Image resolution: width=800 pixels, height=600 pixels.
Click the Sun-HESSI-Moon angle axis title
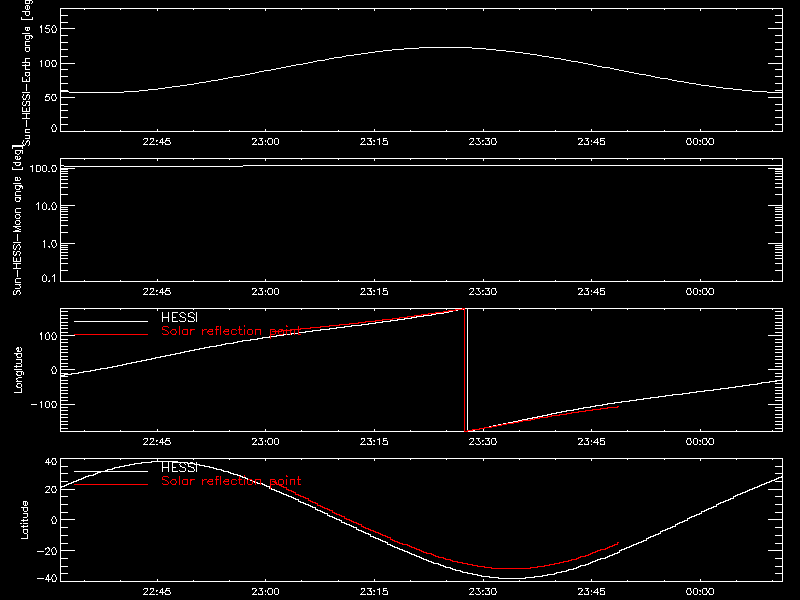pyautogui.click(x=17, y=220)
